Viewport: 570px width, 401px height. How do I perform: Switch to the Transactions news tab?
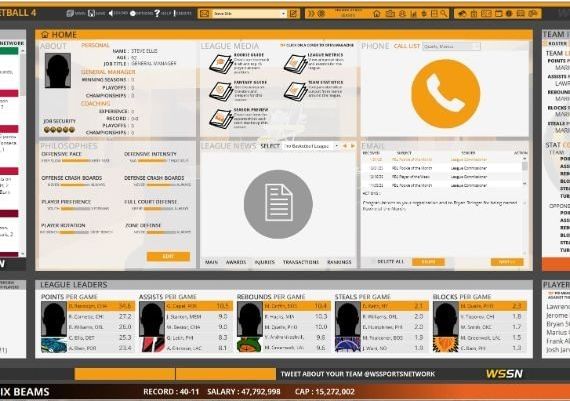pos(301,262)
